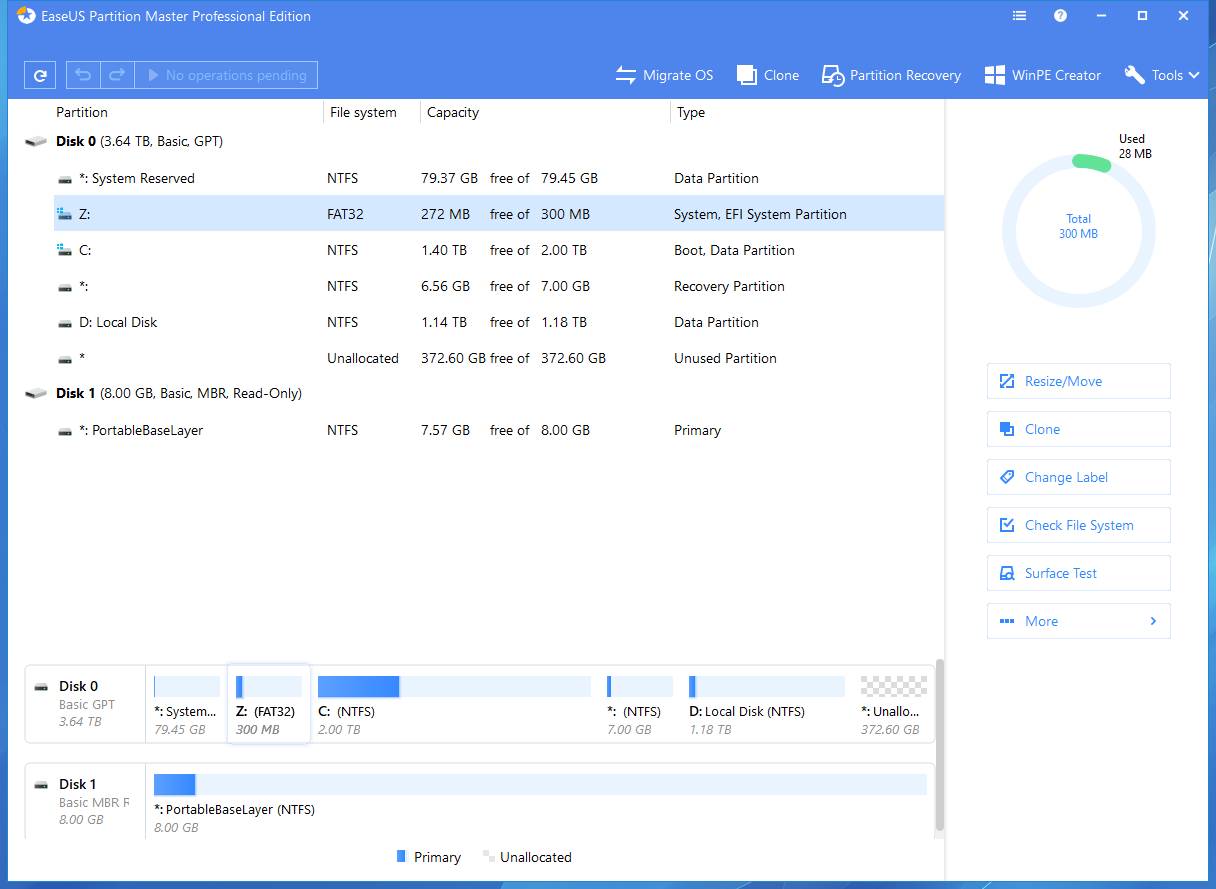The image size is (1216, 889).
Task: Expand the Tools dropdown menu
Action: [x=1162, y=75]
